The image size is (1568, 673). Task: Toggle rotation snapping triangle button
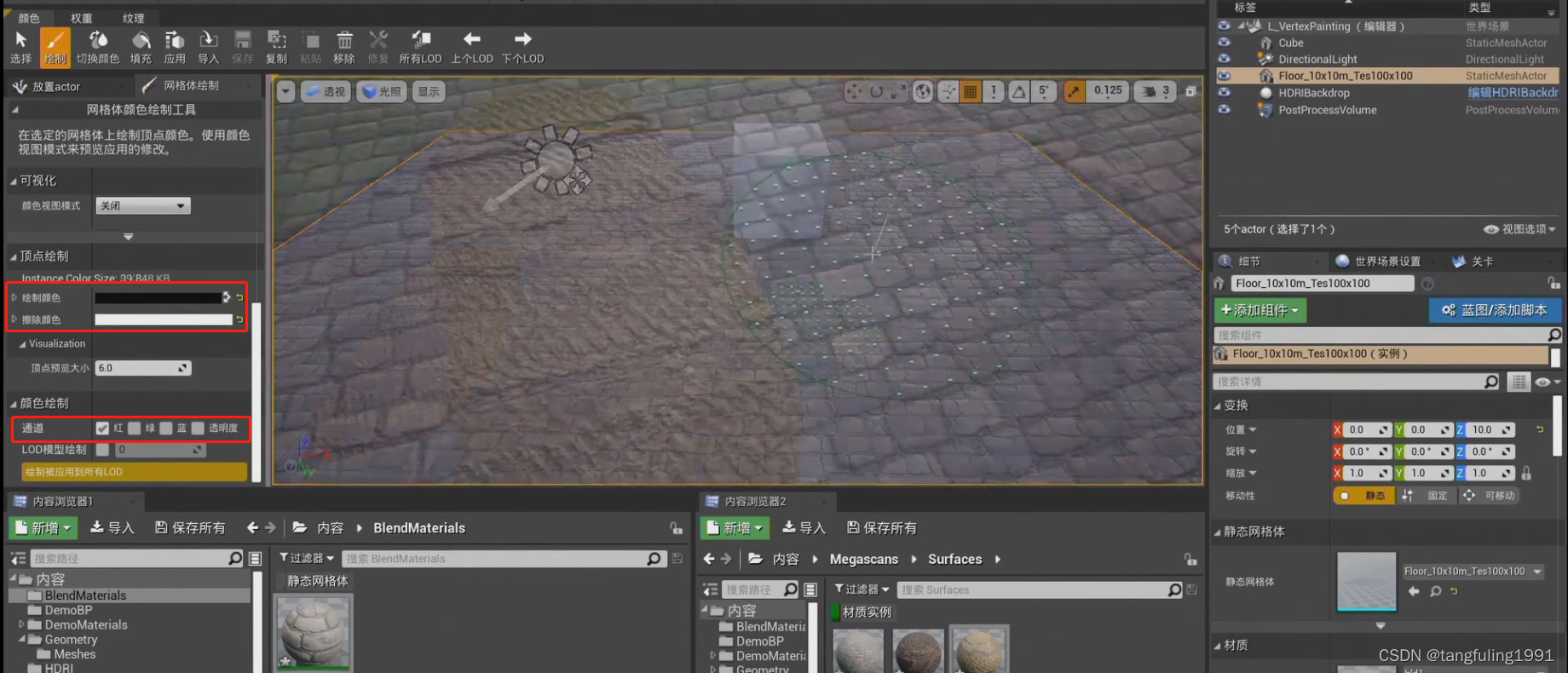pyautogui.click(x=1019, y=91)
